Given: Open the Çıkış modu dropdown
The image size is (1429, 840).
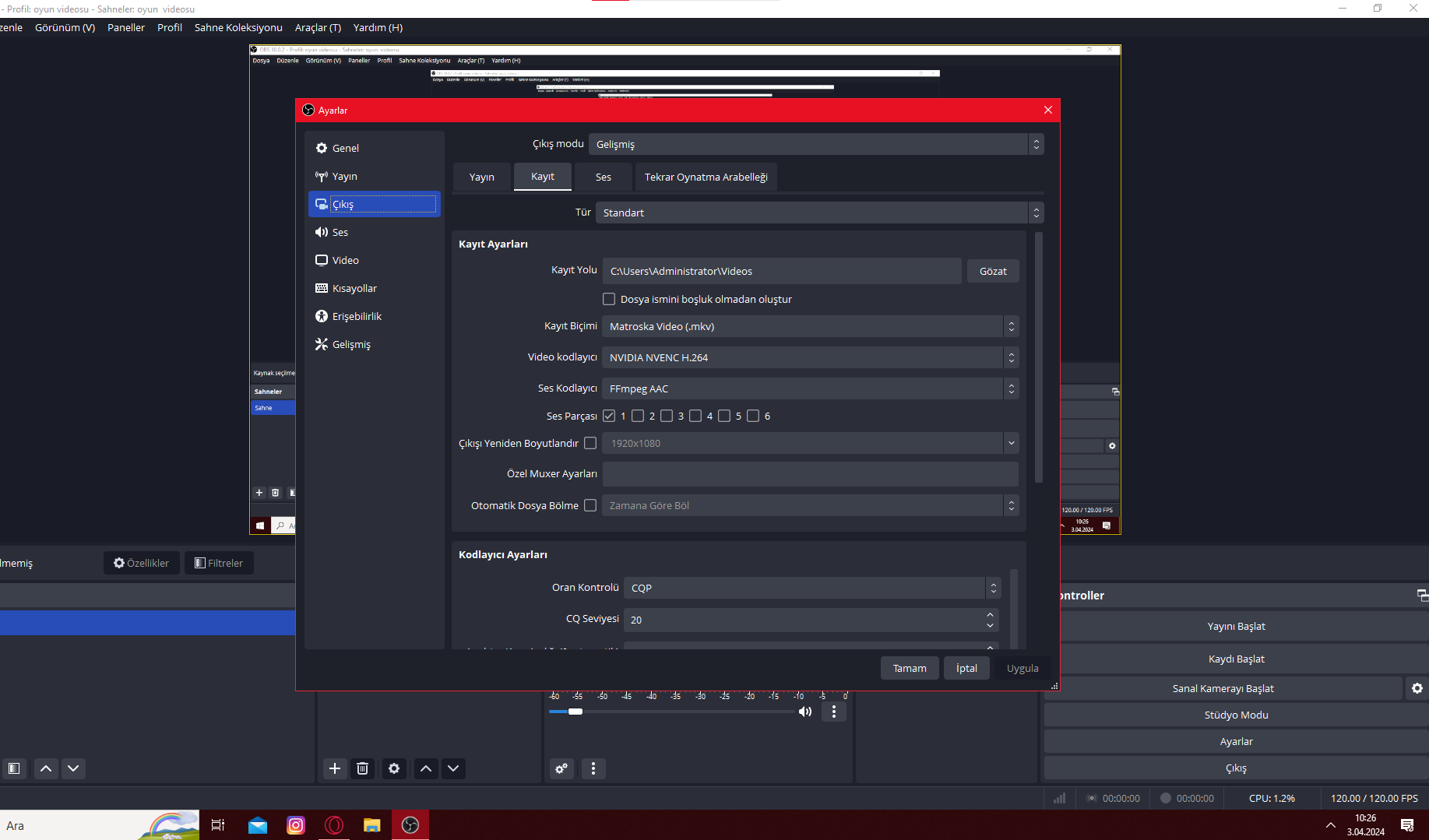Looking at the screenshot, I should point(816,144).
